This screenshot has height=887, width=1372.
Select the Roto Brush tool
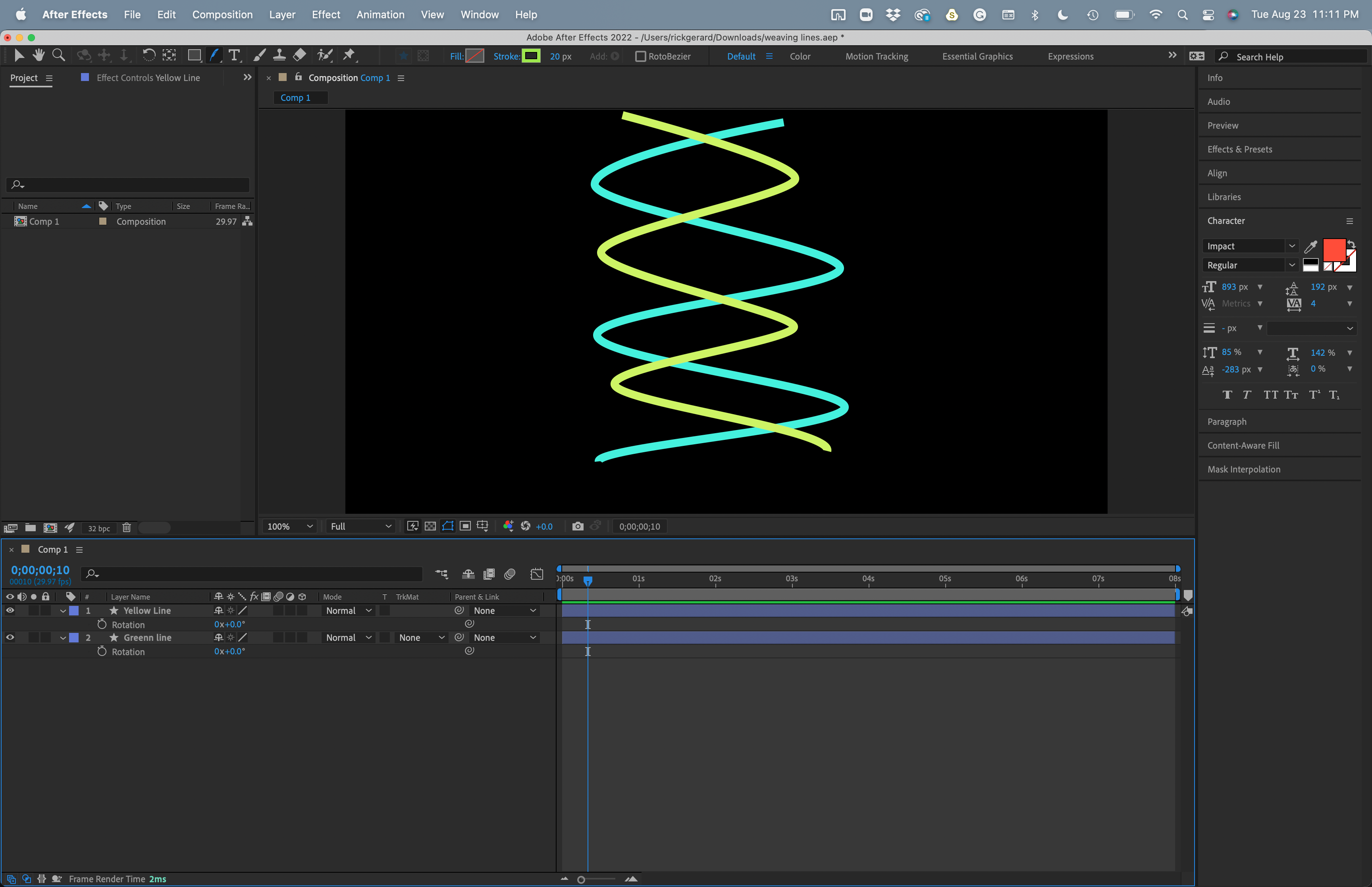[324, 55]
